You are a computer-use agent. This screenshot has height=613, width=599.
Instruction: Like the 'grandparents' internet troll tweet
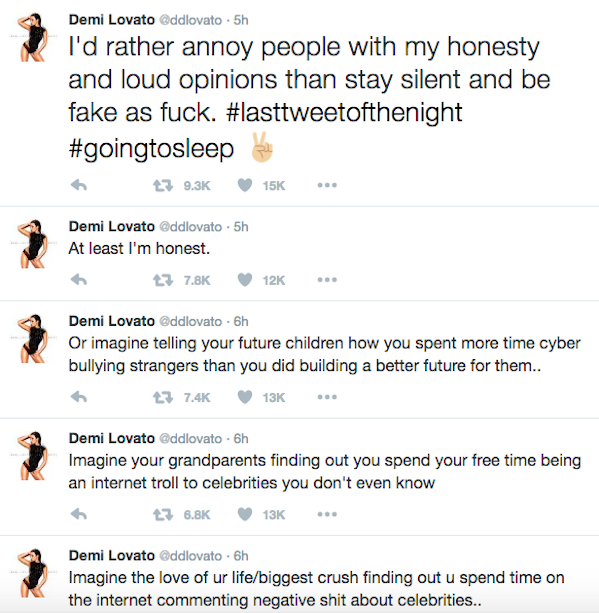(245, 514)
